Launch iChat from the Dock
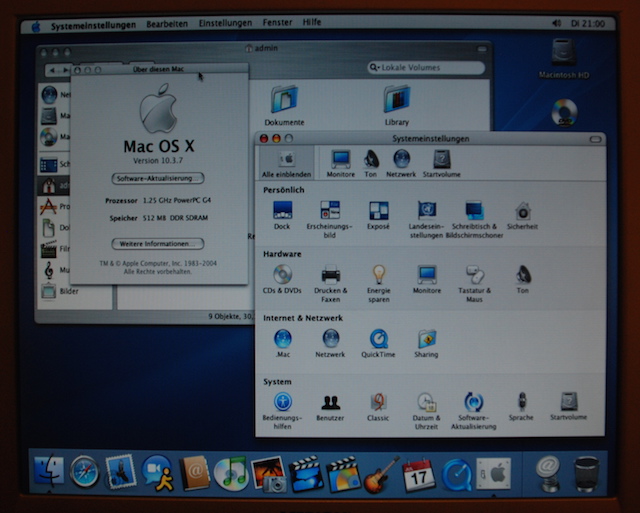The height and width of the screenshot is (513, 640). coord(158,473)
